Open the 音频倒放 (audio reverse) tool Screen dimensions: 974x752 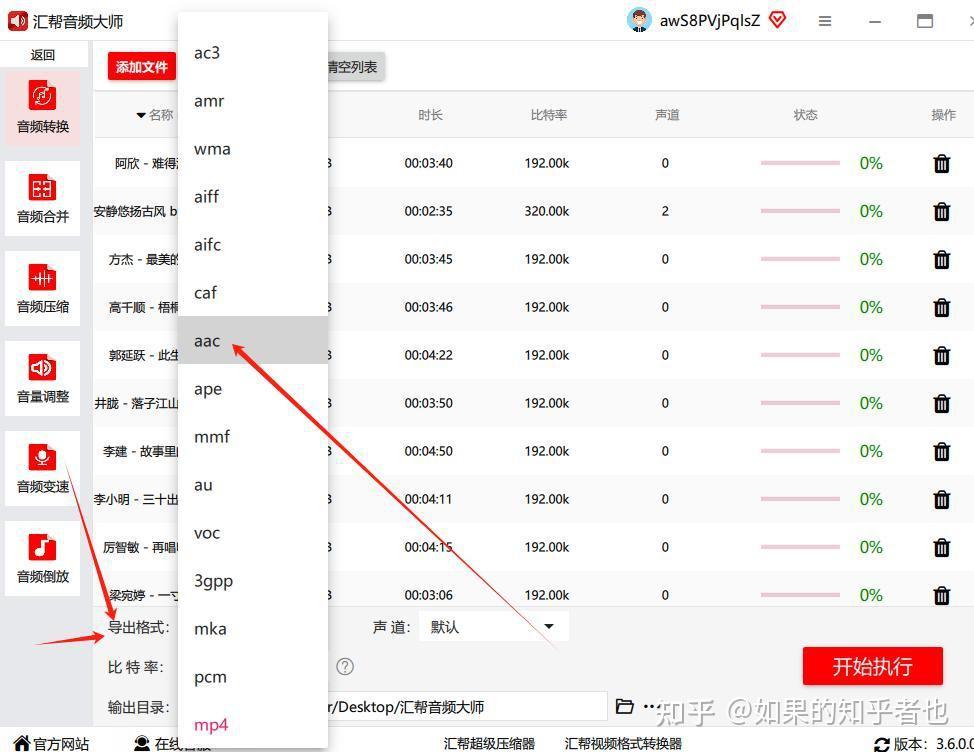click(42, 558)
